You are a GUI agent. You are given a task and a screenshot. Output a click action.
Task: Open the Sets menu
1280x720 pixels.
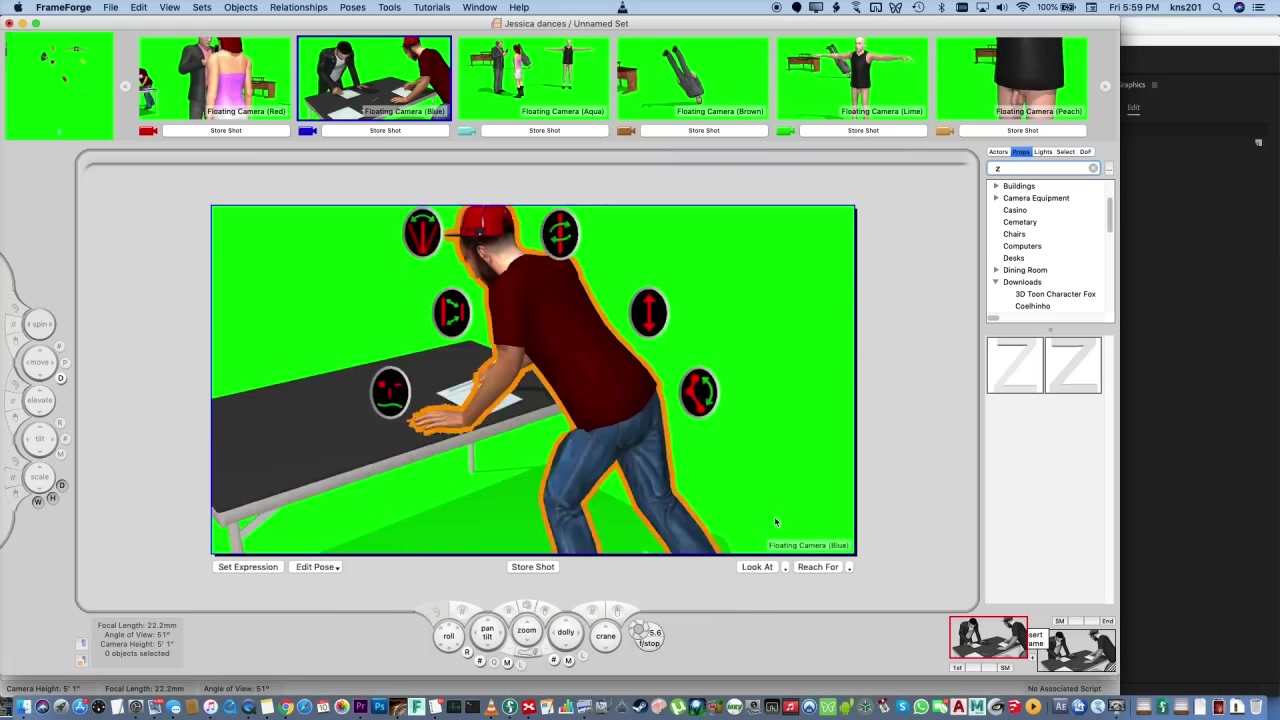[201, 7]
